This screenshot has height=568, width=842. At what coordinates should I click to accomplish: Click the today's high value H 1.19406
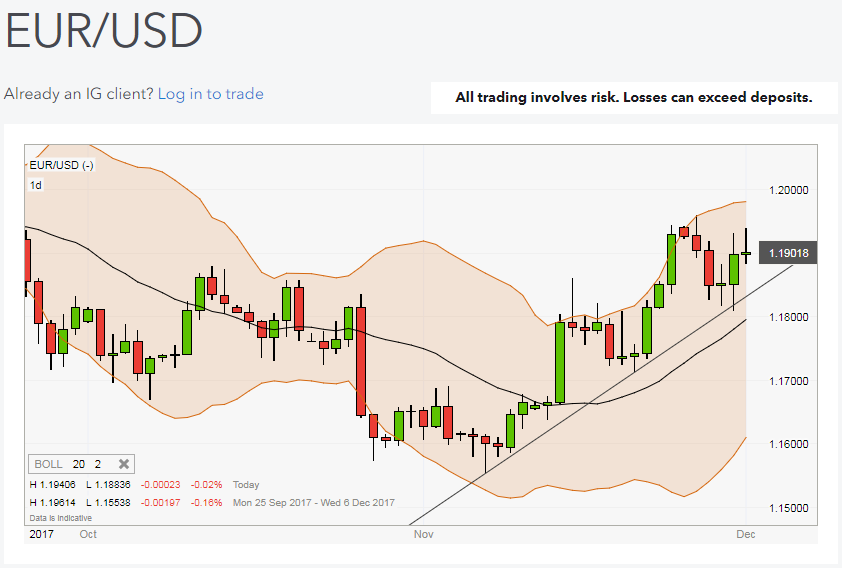pyautogui.click(x=53, y=485)
